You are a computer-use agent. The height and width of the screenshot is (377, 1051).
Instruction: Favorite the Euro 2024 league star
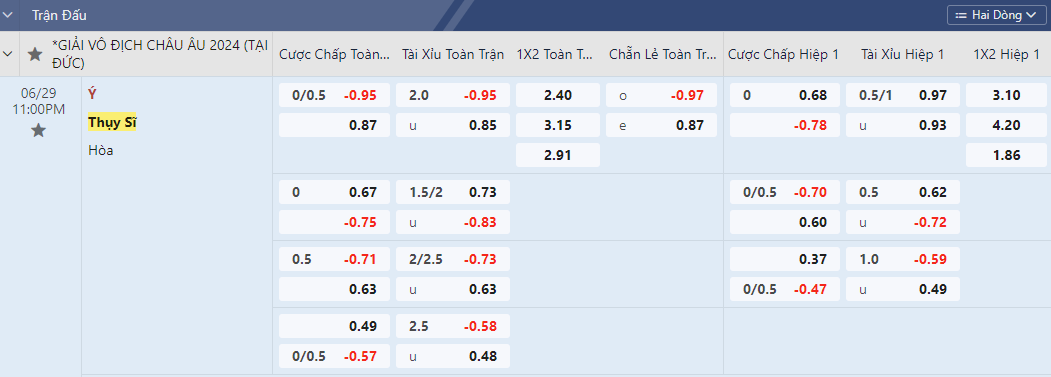36,54
